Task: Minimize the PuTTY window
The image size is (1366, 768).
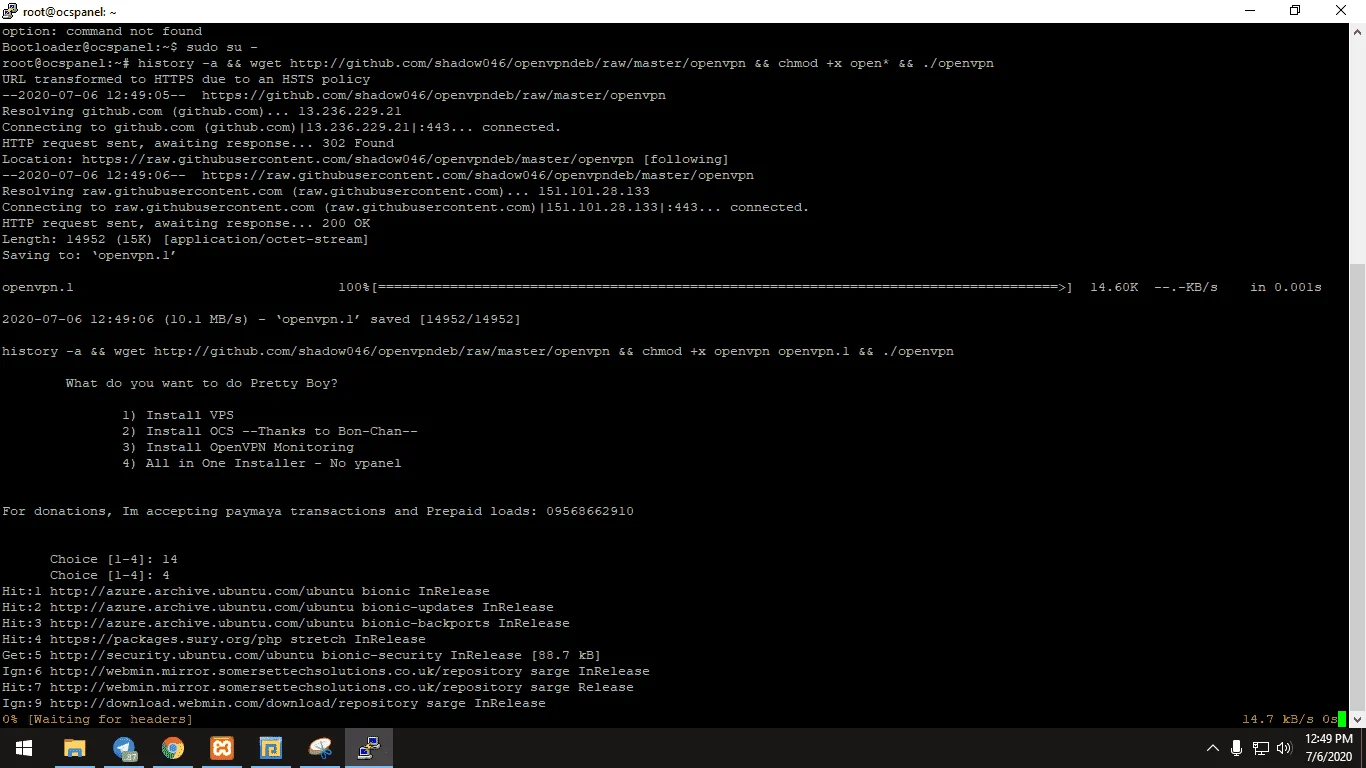Action: click(1249, 11)
